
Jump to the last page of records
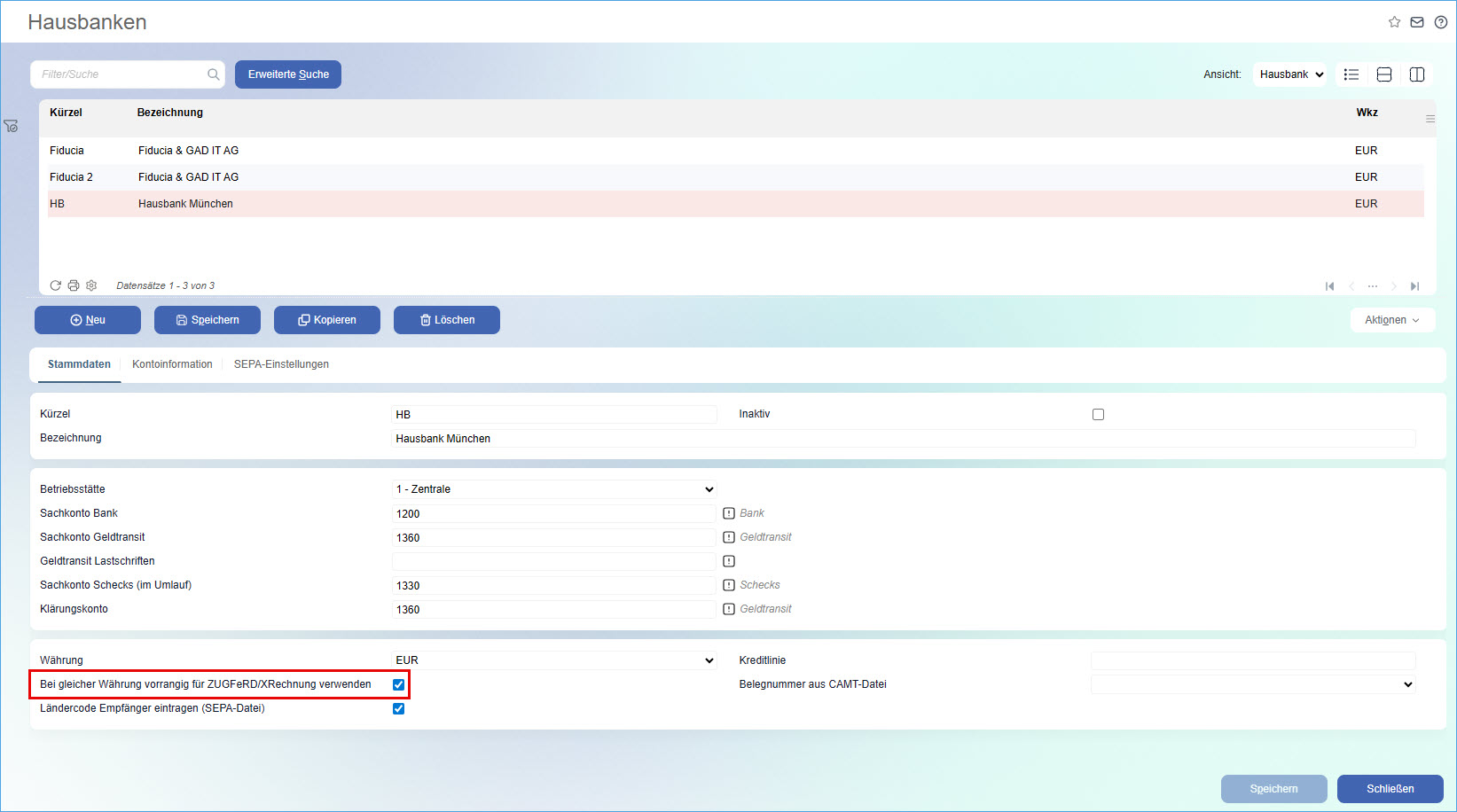tap(1414, 286)
